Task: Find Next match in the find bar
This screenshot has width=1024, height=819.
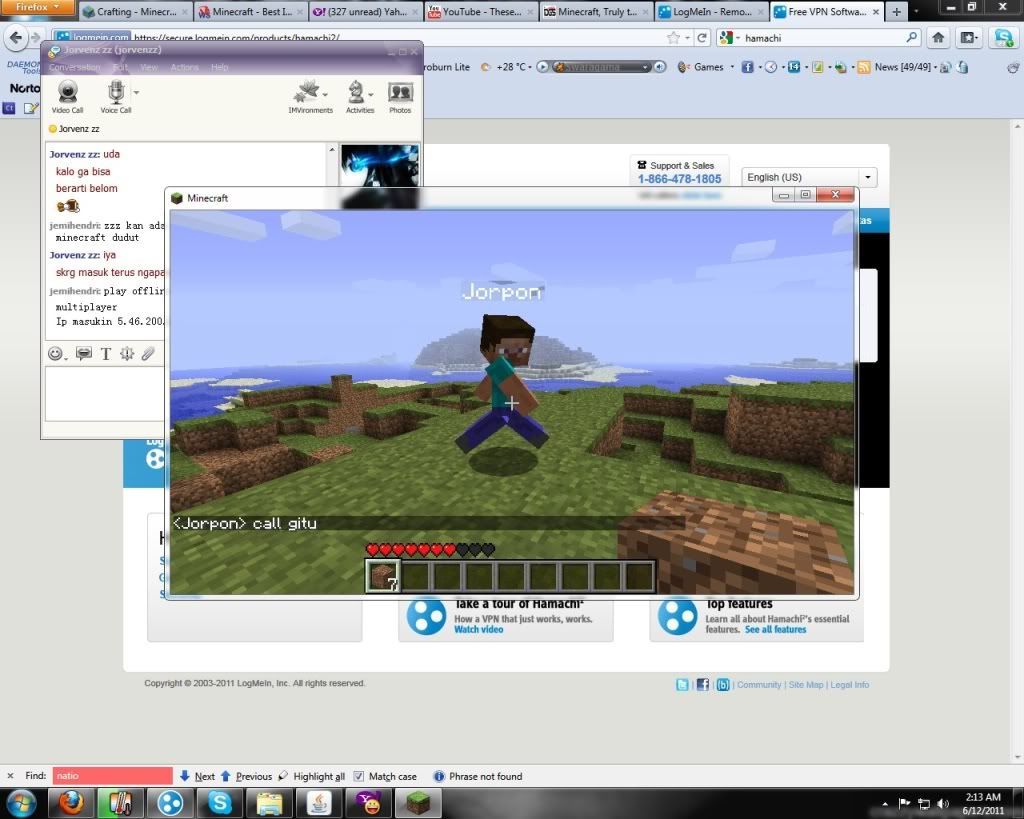Action: (197, 776)
